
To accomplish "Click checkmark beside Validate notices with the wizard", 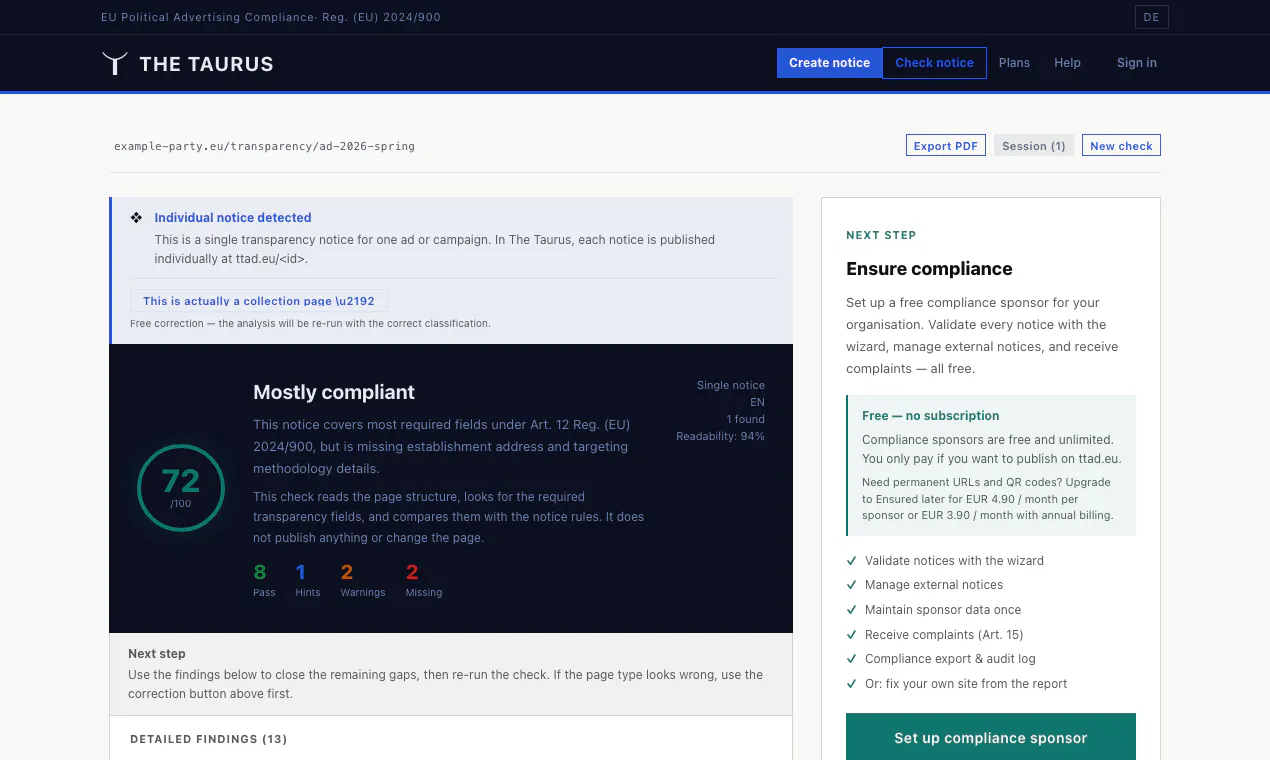I will [852, 561].
